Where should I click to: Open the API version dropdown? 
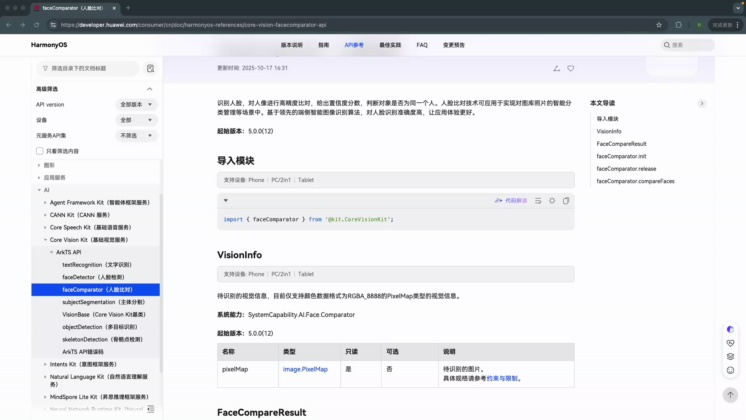pyautogui.click(x=135, y=104)
